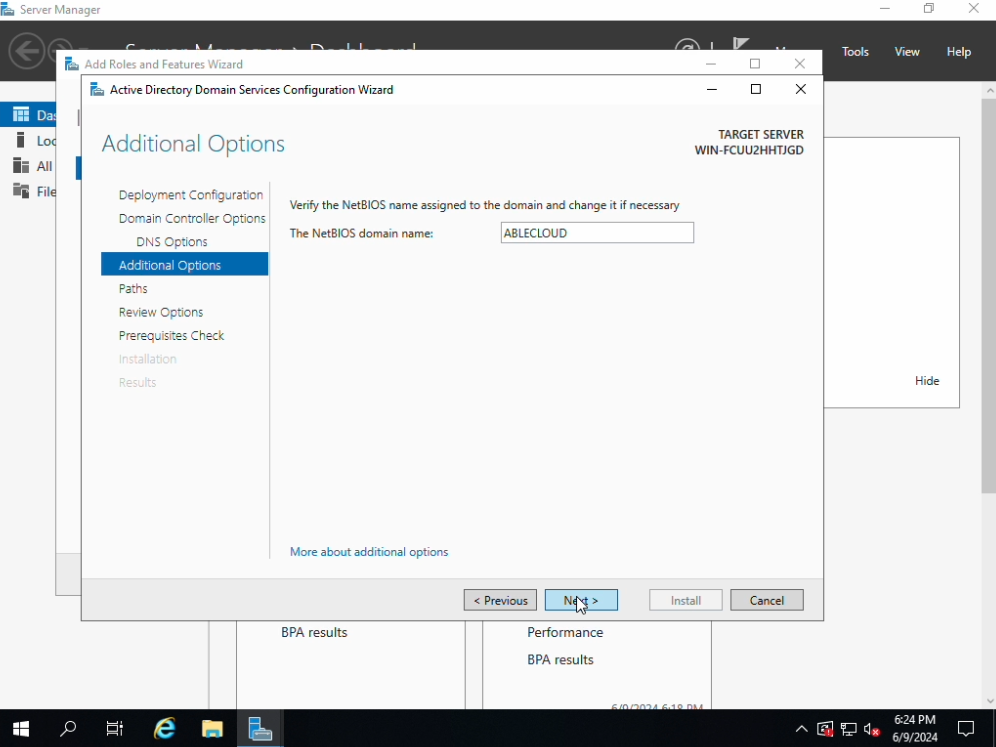Open the View menu

click(907, 52)
